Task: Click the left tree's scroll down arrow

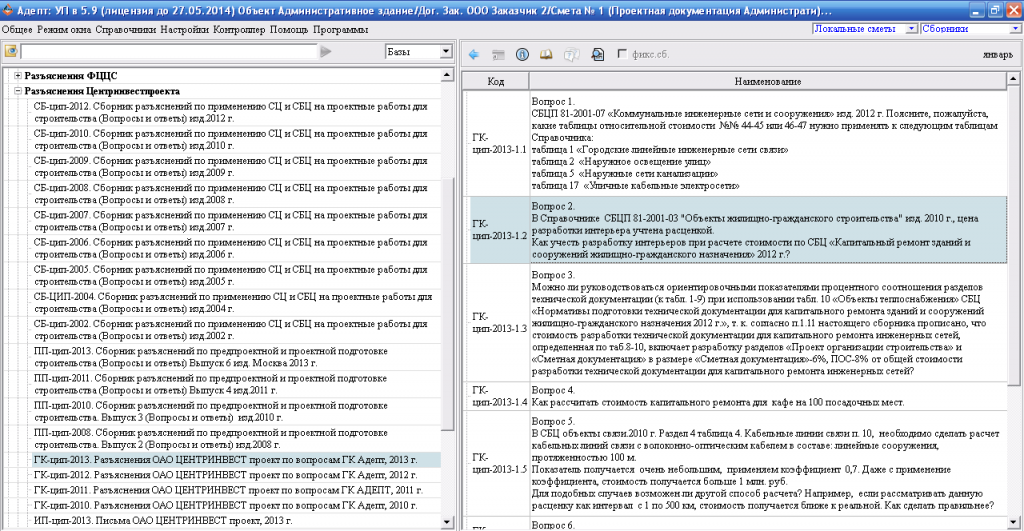Action: 447,522
